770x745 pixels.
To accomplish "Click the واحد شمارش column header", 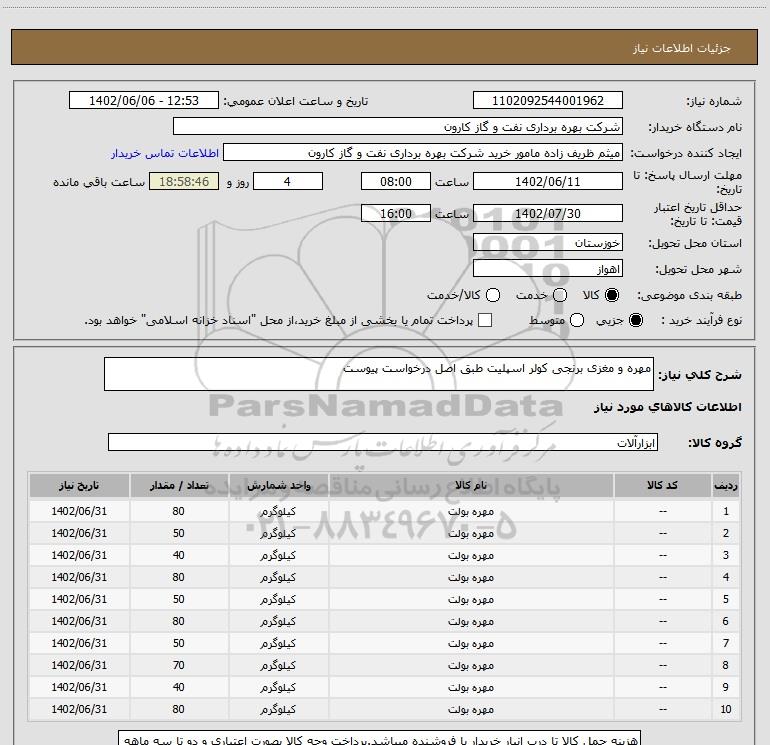I will tap(278, 485).
